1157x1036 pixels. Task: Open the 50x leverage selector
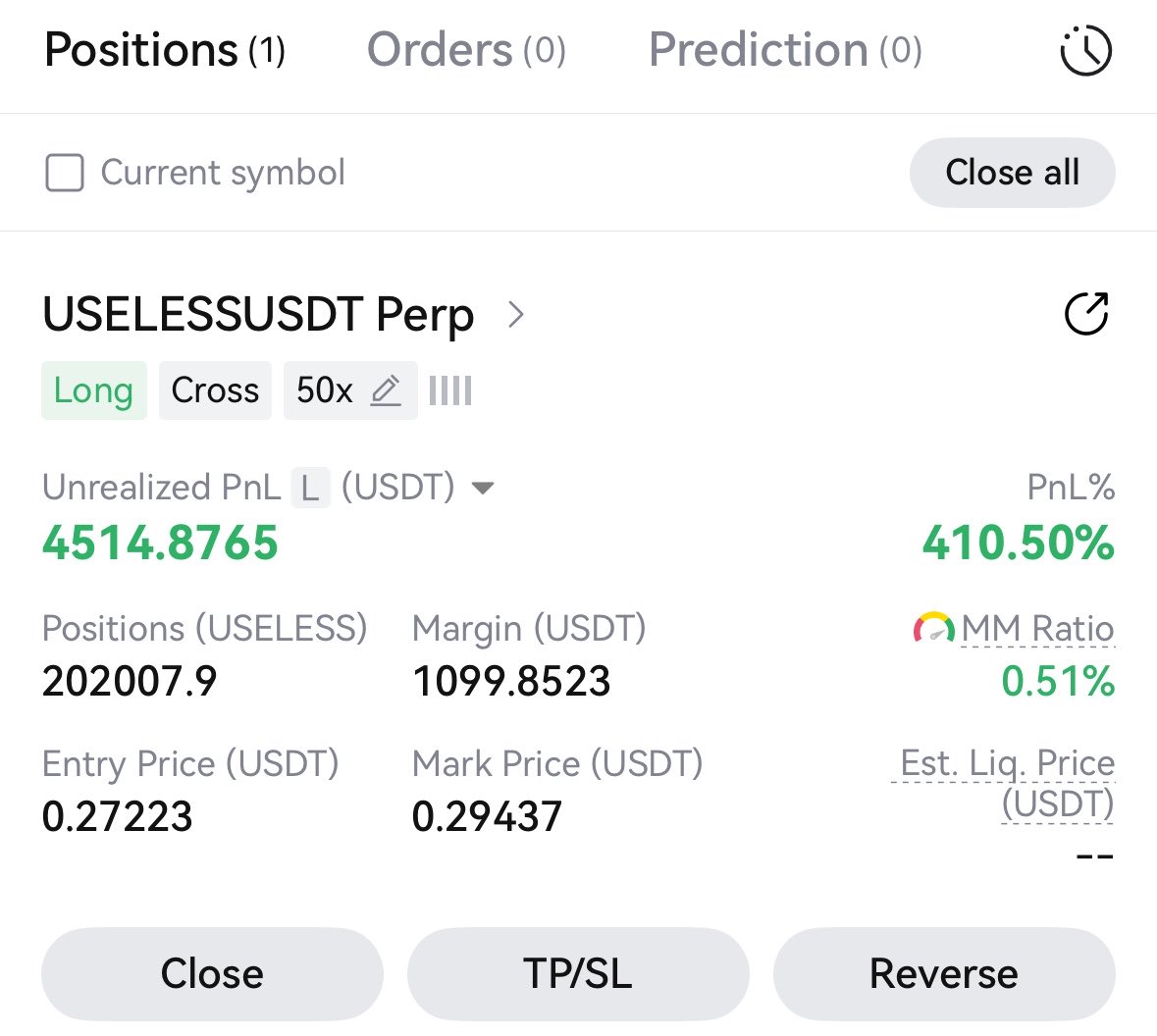[350, 390]
